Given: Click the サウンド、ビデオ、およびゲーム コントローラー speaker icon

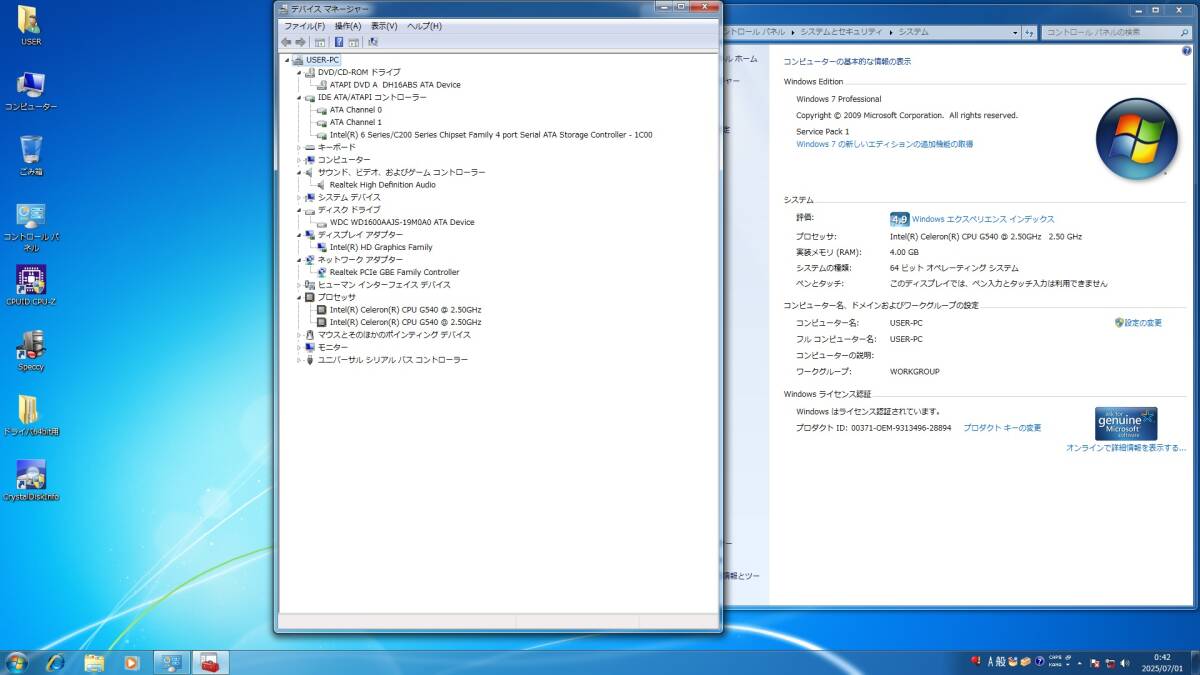Looking at the screenshot, I should tap(310, 172).
